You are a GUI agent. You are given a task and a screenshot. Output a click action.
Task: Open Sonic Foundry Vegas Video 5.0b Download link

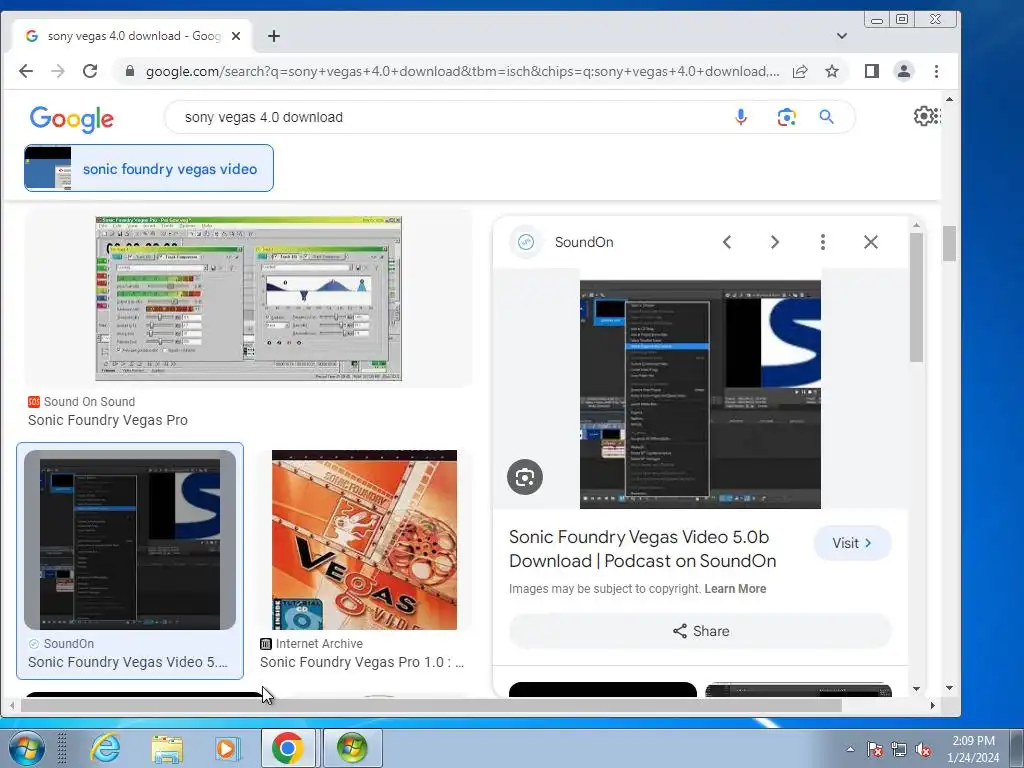643,549
